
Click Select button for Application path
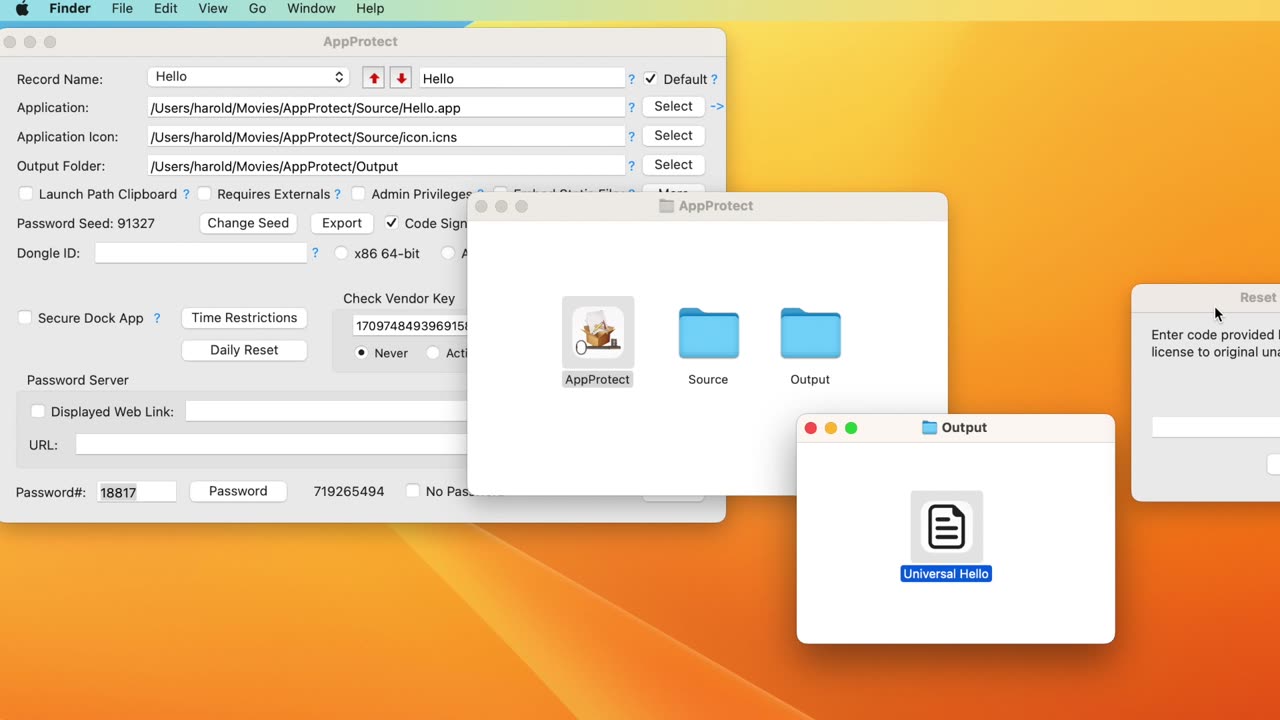(x=673, y=106)
